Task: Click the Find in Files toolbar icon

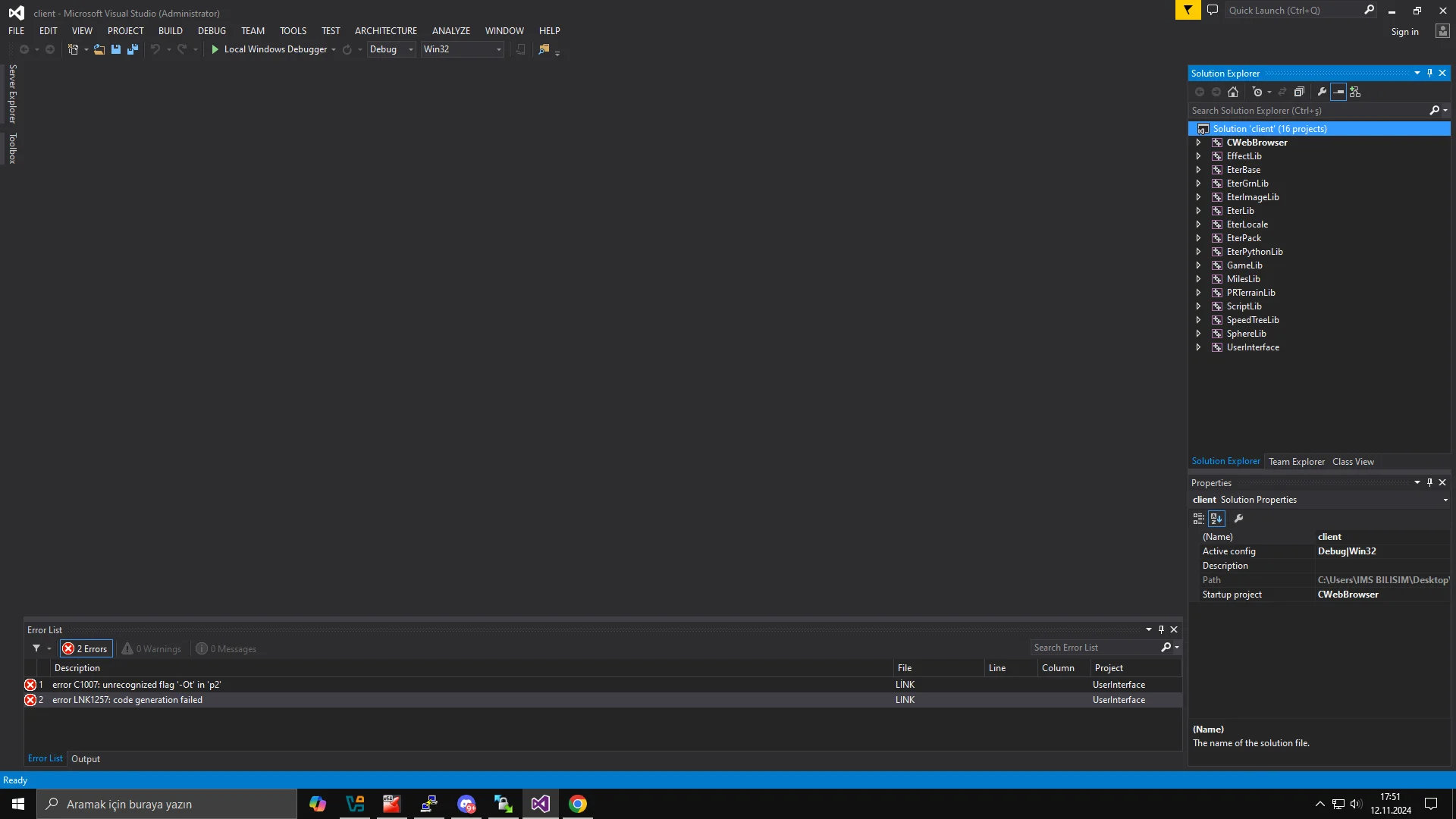Action: (544, 49)
